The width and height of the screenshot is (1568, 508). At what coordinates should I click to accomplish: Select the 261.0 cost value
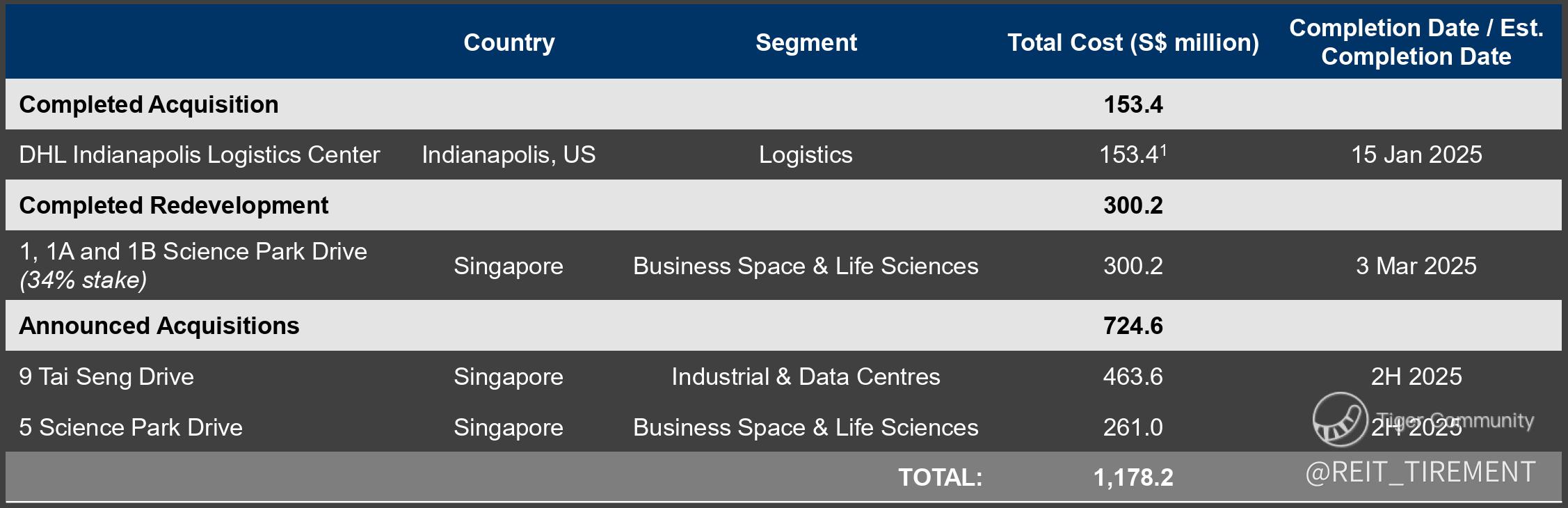click(x=1133, y=427)
